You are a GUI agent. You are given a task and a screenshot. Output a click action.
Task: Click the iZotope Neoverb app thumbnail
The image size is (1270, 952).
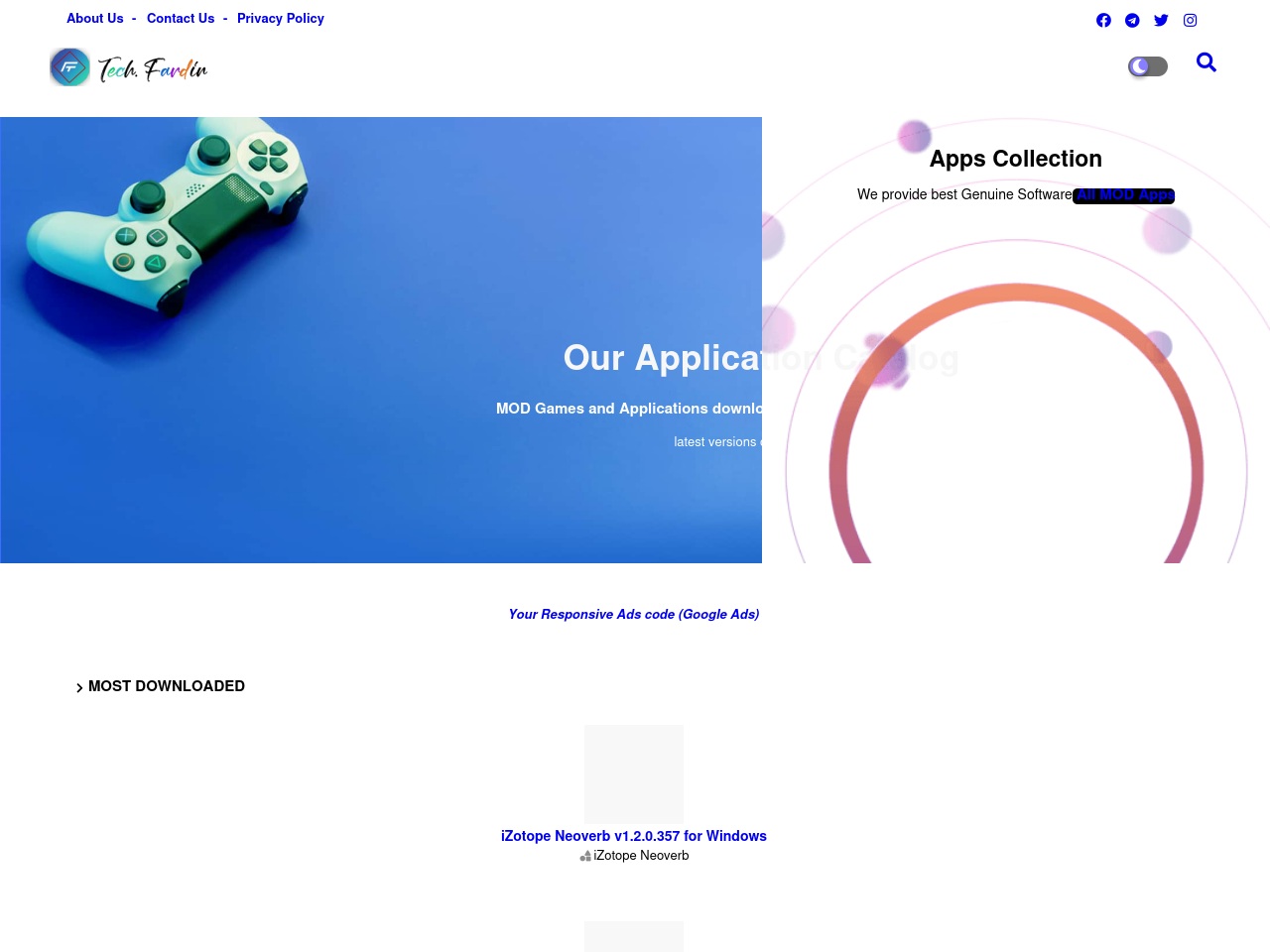[634, 774]
